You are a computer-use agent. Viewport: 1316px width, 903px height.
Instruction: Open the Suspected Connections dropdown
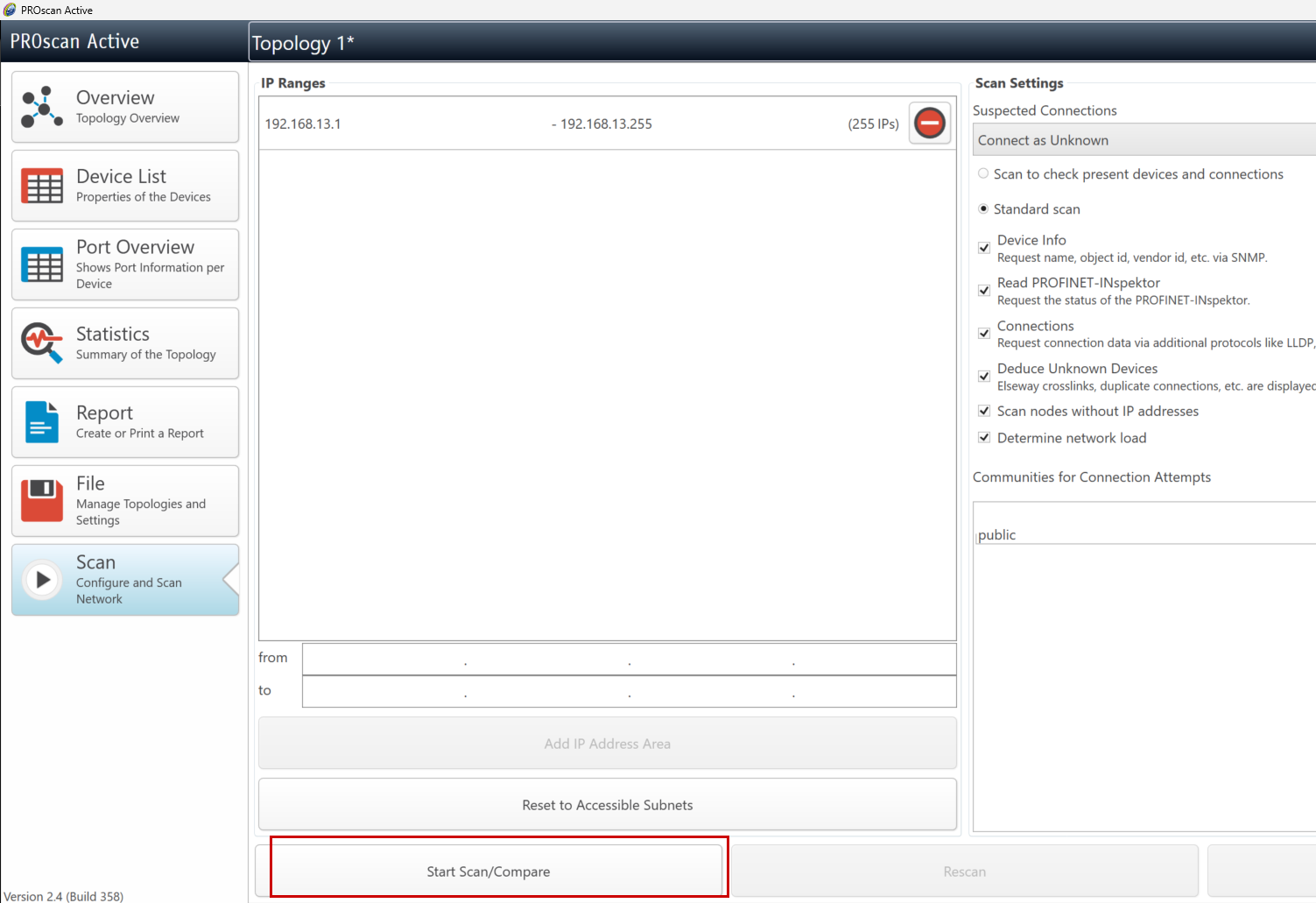click(x=1144, y=140)
